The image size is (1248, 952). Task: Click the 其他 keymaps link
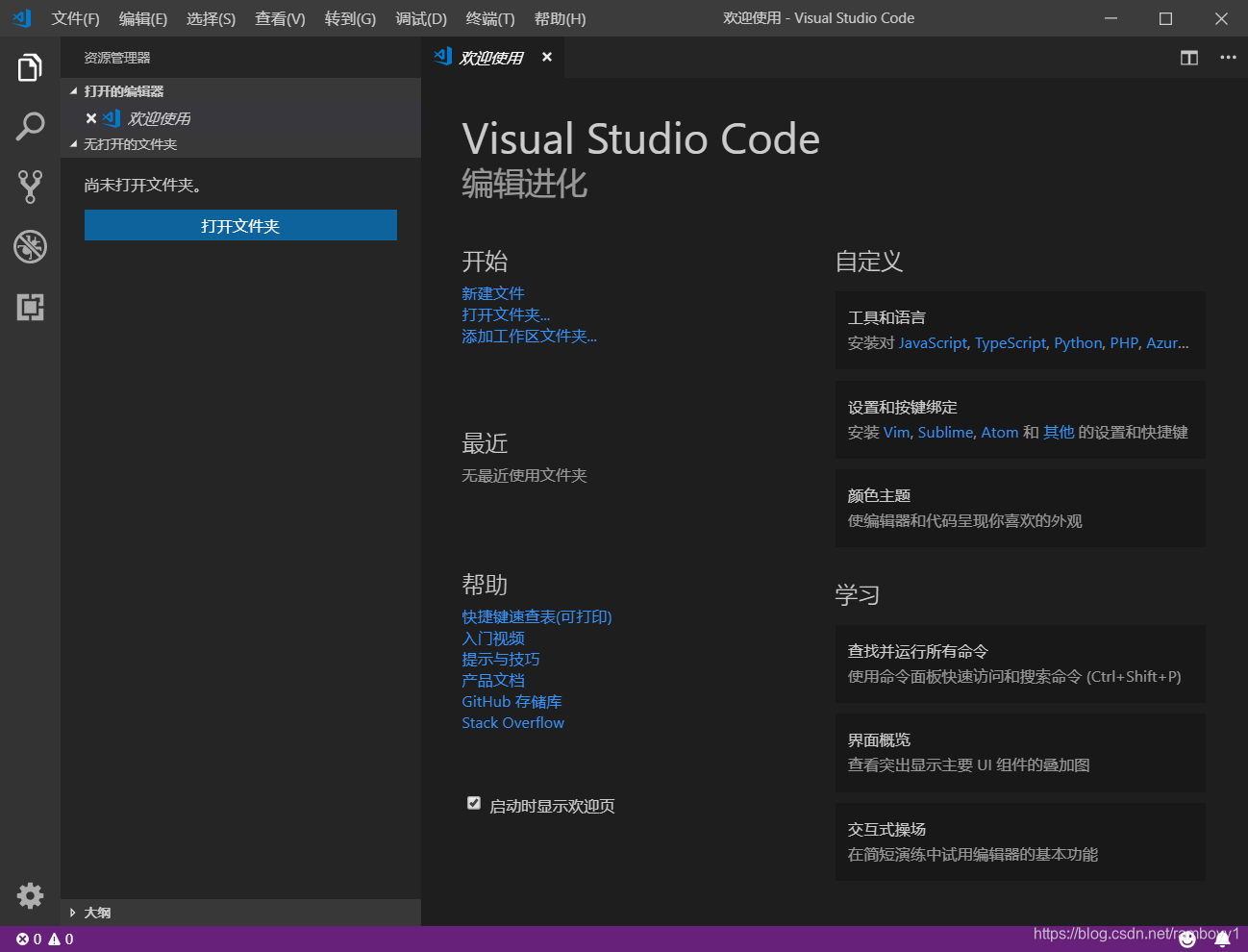1059,433
